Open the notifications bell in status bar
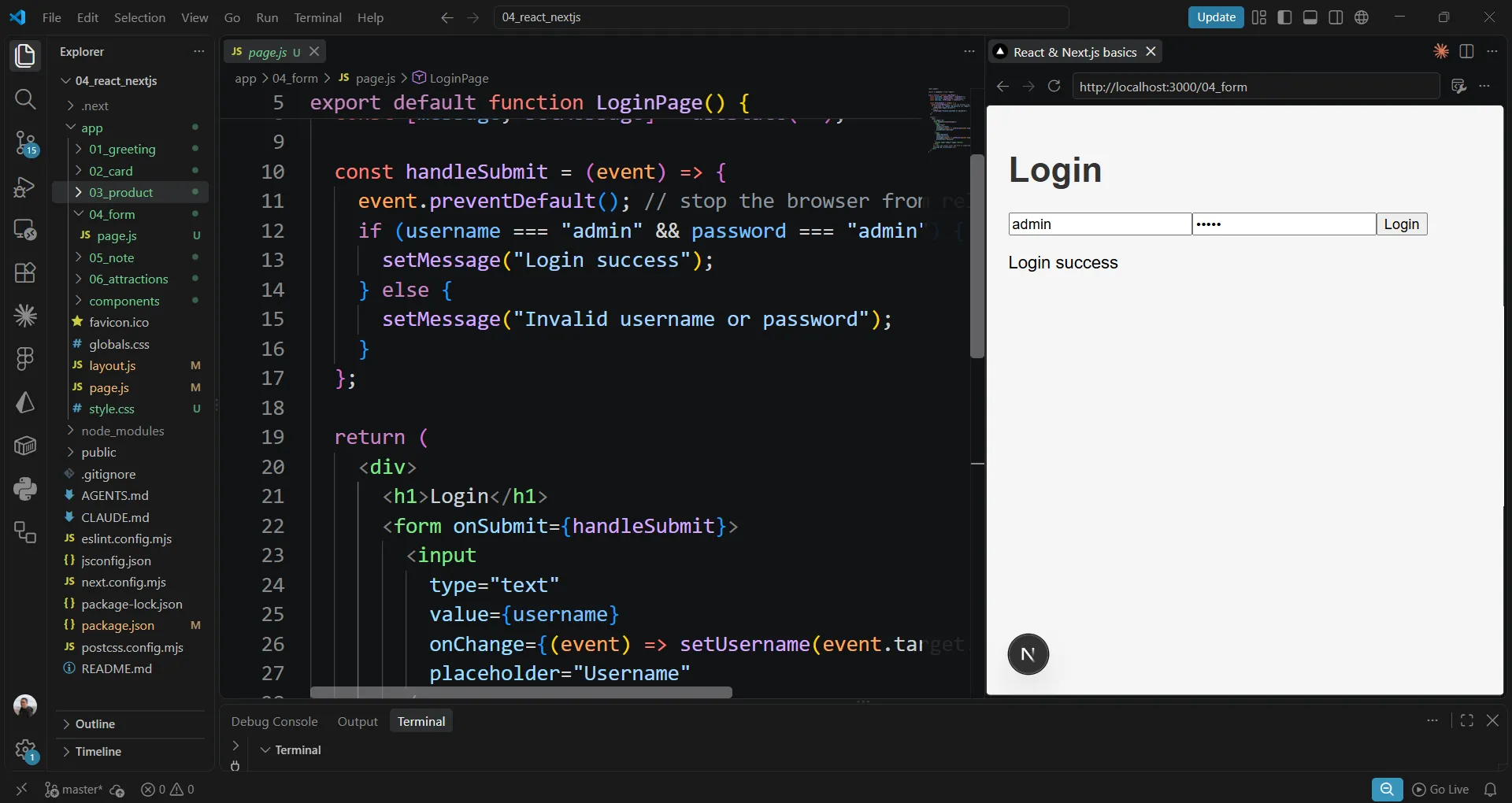Screen dimensions: 1512x803 tap(1490, 789)
